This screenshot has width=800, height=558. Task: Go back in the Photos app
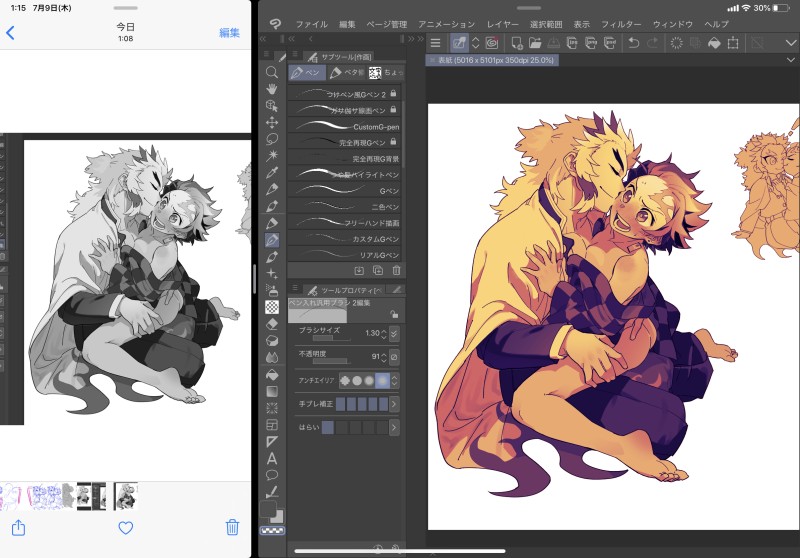coord(10,33)
